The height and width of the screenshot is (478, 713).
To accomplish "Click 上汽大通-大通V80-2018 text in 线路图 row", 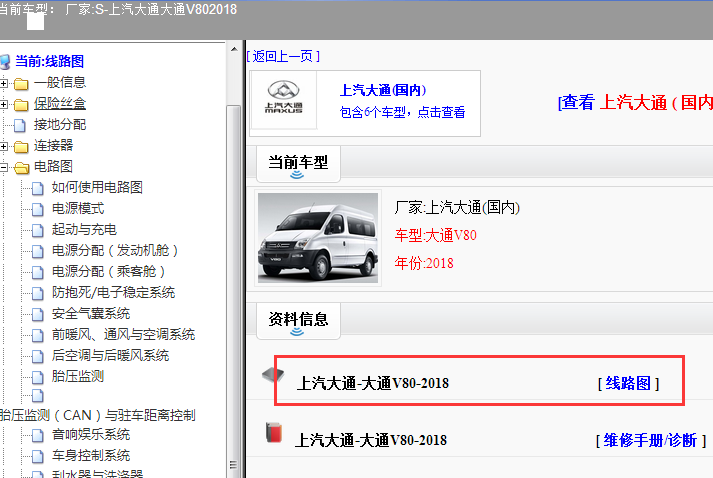I will point(373,383).
